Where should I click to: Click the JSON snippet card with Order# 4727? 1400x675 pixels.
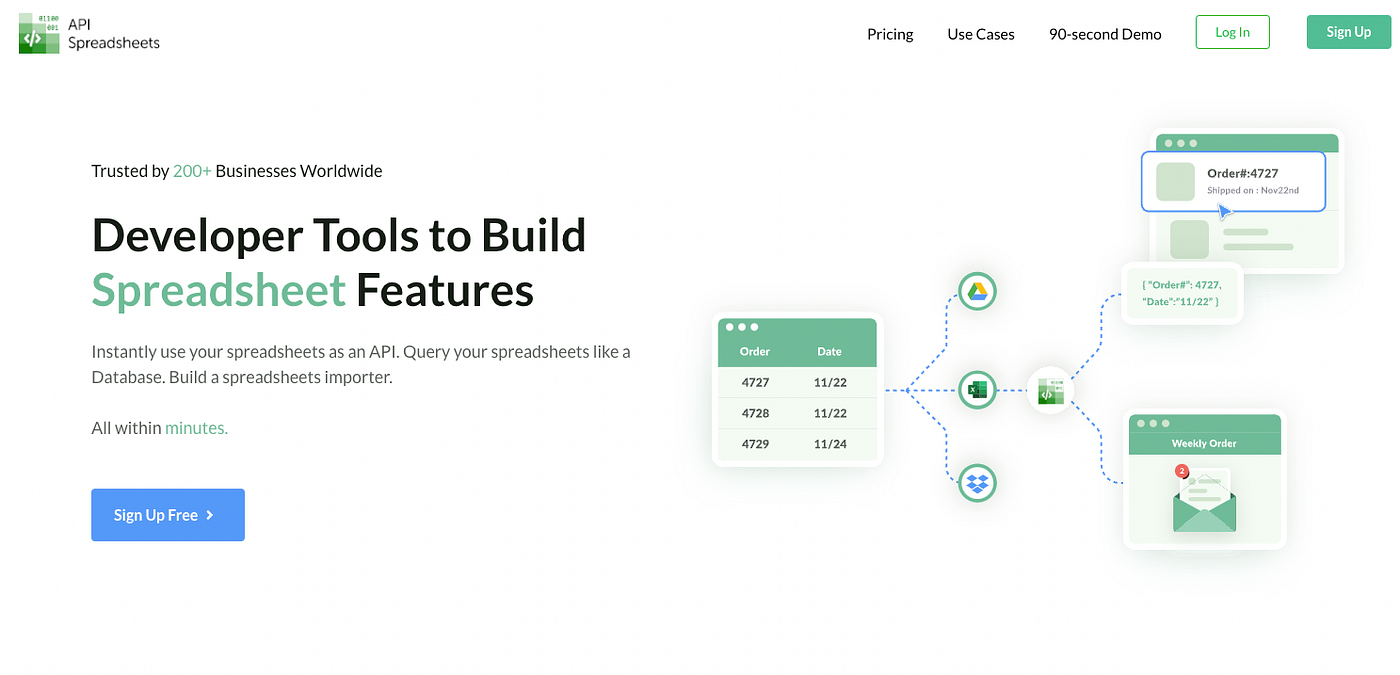point(1182,293)
